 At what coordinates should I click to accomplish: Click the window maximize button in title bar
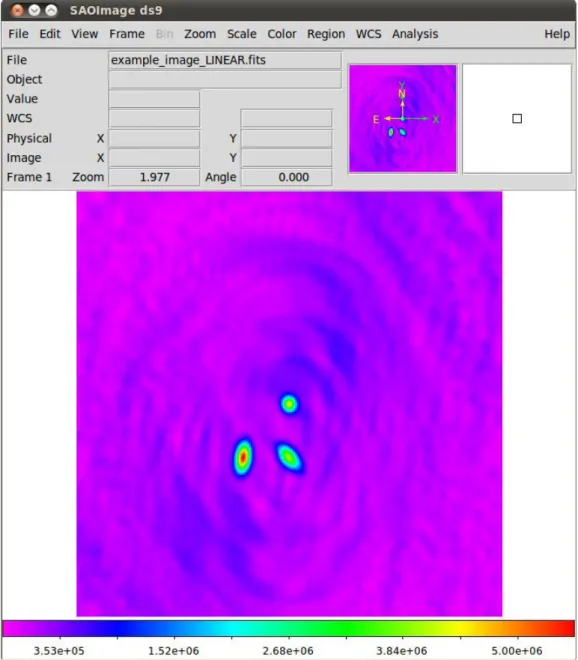(x=51, y=10)
